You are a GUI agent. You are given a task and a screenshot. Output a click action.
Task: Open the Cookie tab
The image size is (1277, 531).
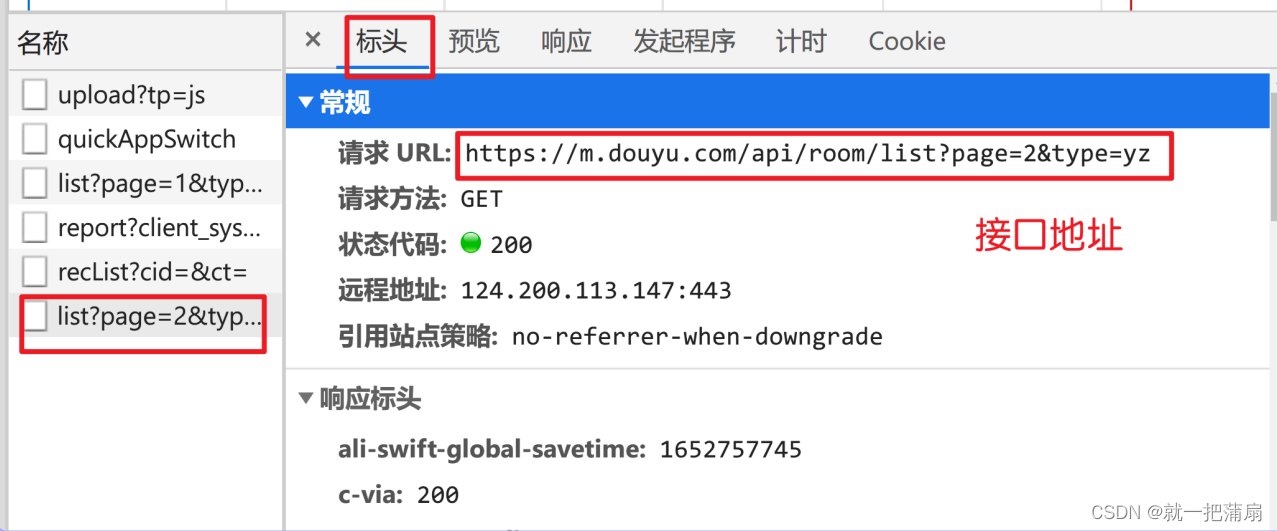pos(907,41)
